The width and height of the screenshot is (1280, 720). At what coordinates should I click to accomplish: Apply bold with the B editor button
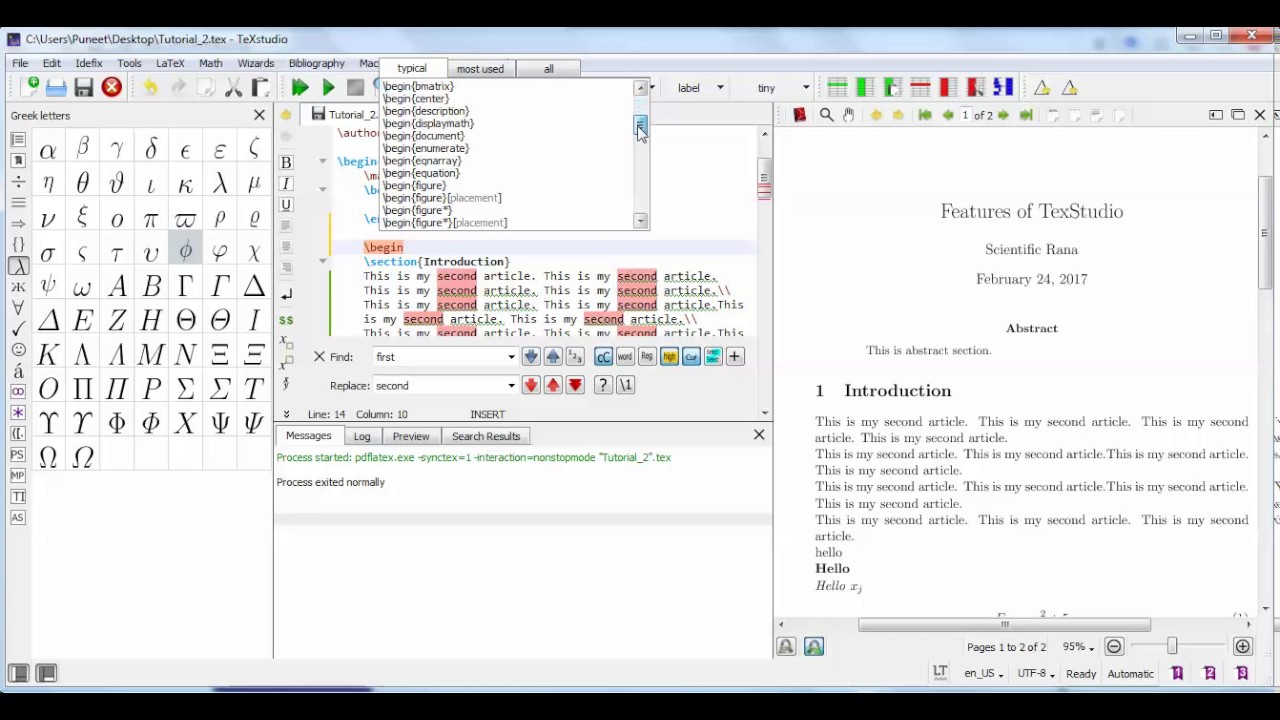[x=286, y=163]
